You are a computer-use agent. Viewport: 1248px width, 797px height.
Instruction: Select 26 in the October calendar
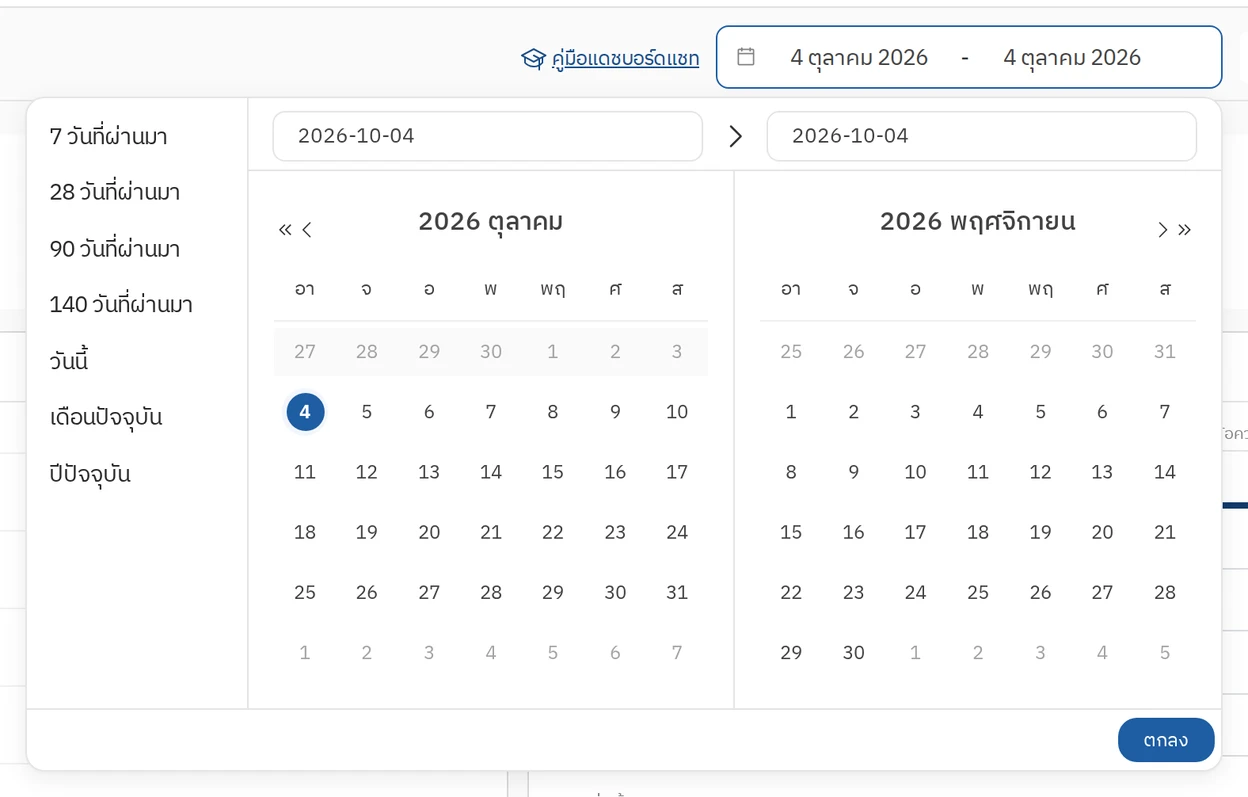[x=367, y=592]
